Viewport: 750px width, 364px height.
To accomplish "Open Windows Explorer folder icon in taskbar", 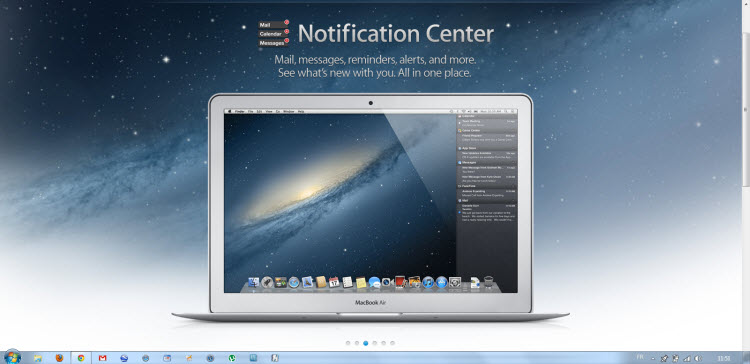I will pyautogui.click(x=38, y=358).
